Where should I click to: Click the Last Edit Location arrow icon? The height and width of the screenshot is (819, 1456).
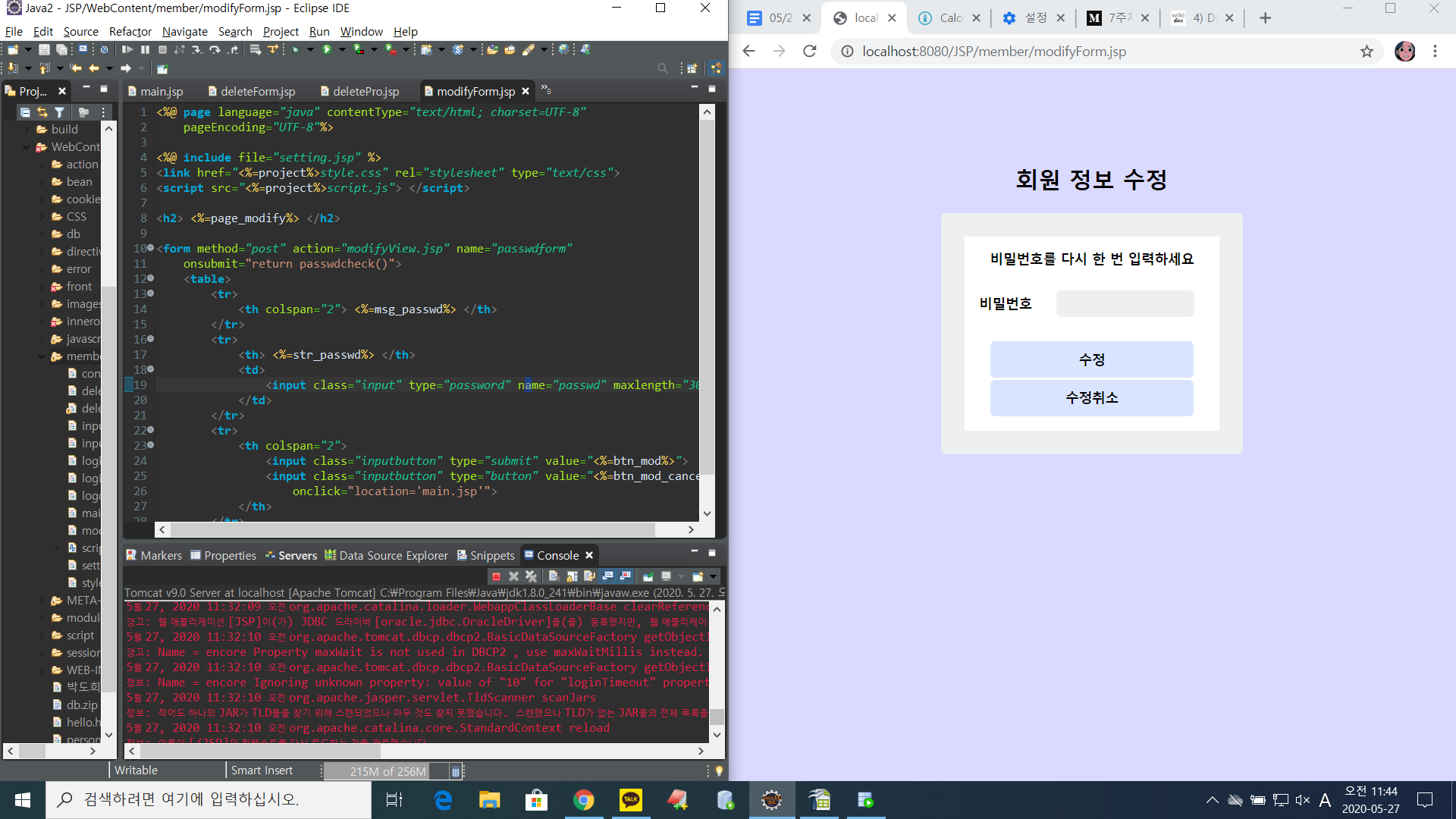(76, 68)
